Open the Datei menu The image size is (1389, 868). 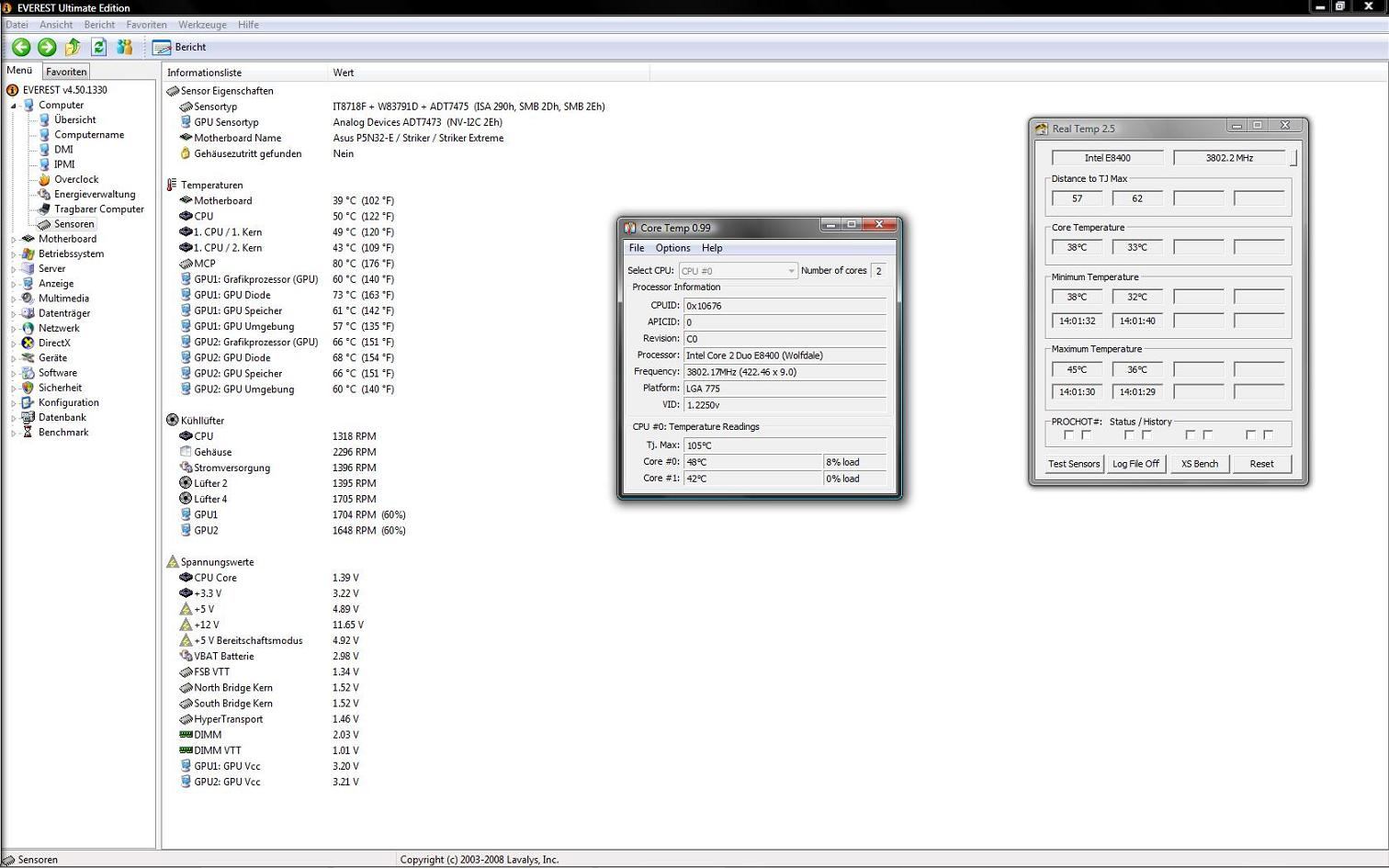[17, 25]
